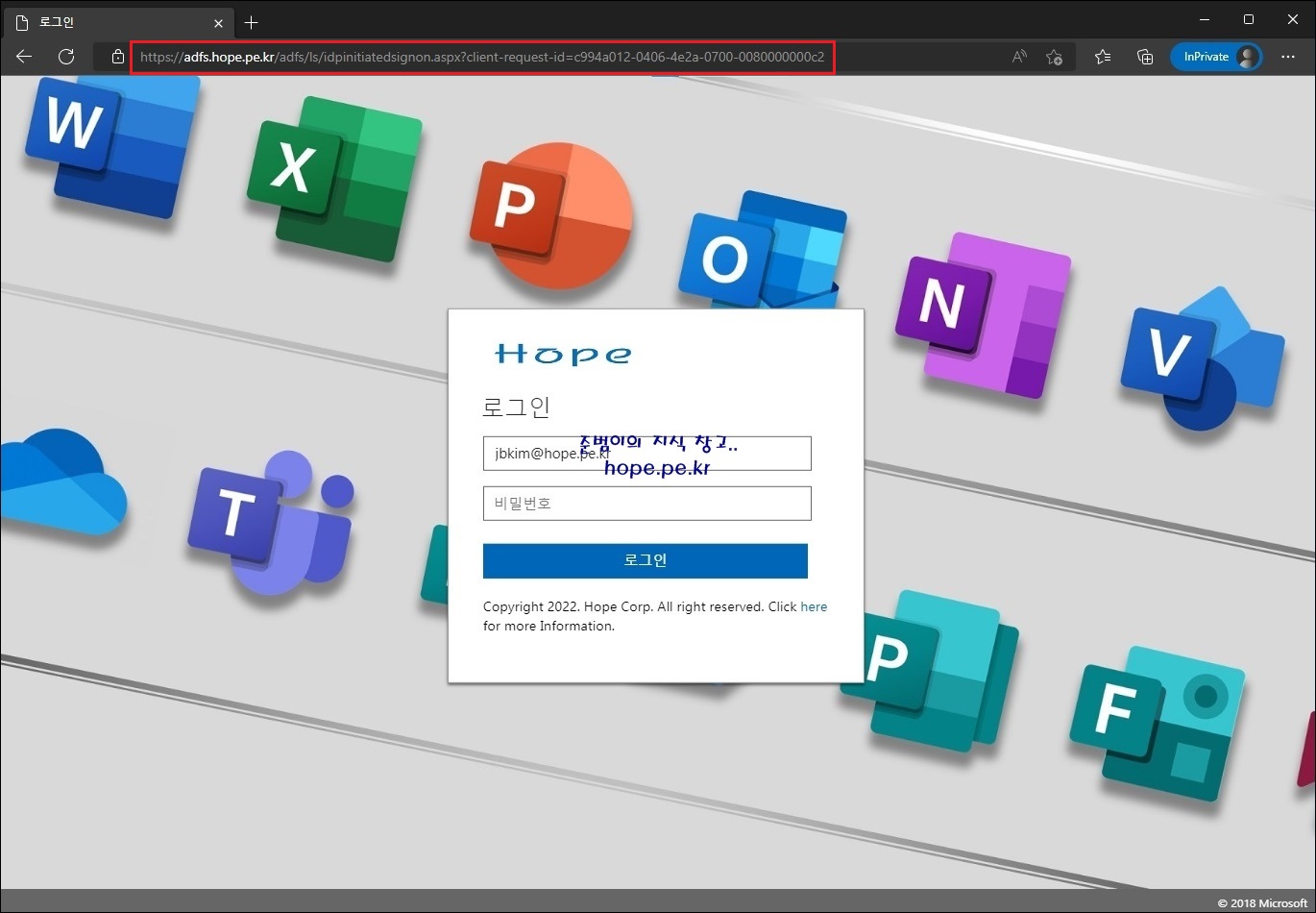Click the email field showing jbkim@hope.pe.kr
Viewport: 1316px width, 913px height.
pyautogui.click(x=646, y=454)
